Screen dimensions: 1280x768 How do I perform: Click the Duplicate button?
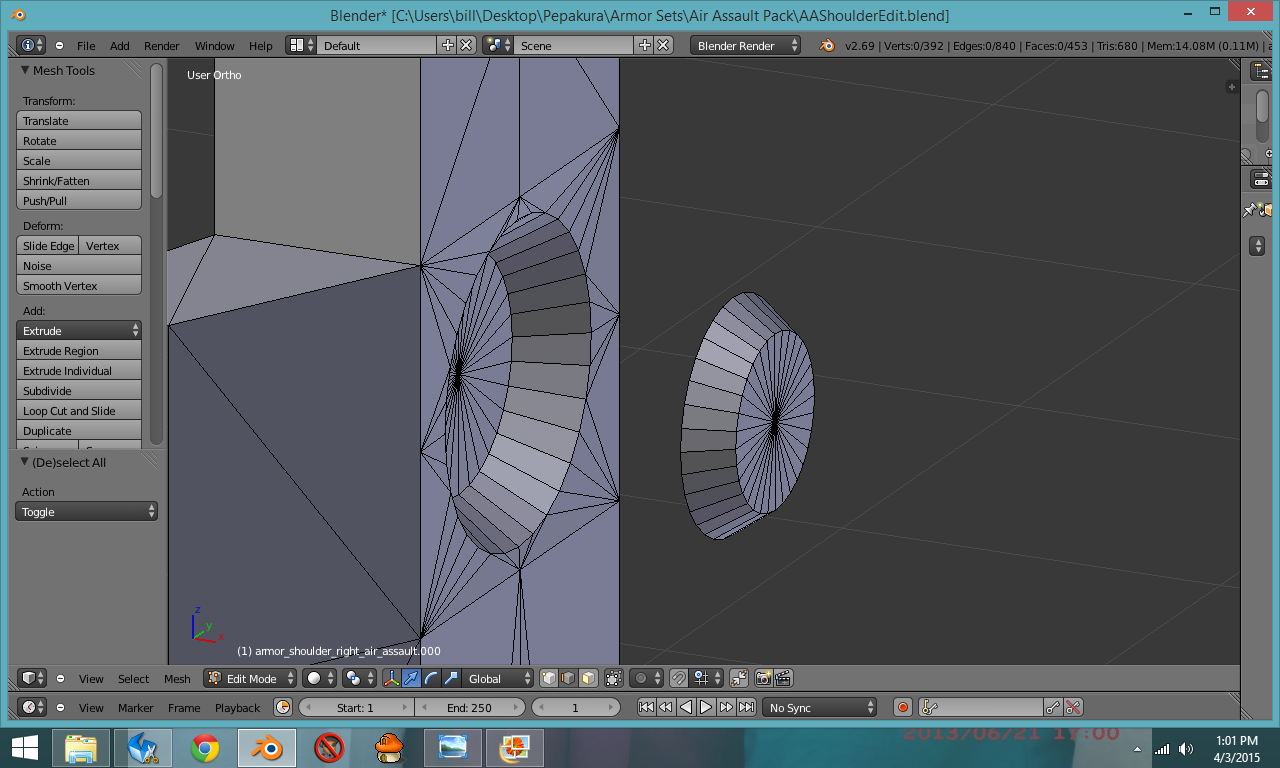pos(79,430)
